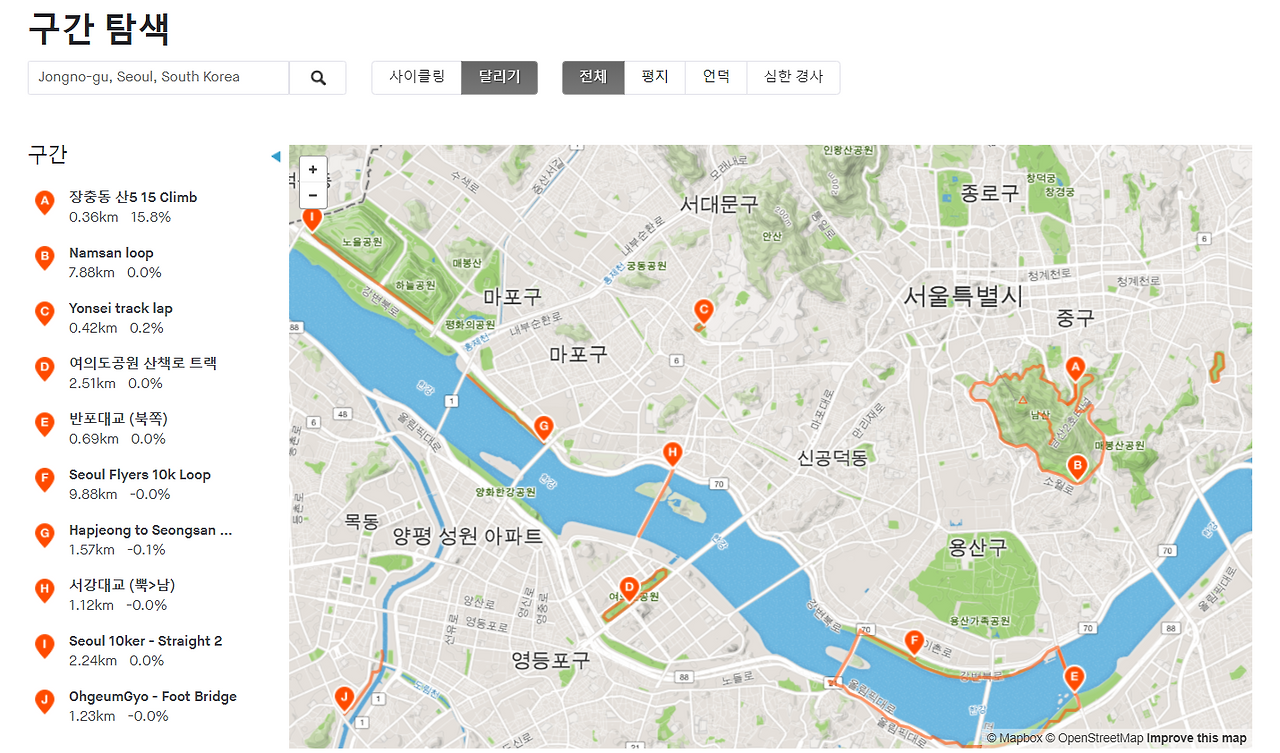This screenshot has width=1280, height=753.
Task: Select the Namsan loop segment from the list
Action: click(x=111, y=252)
